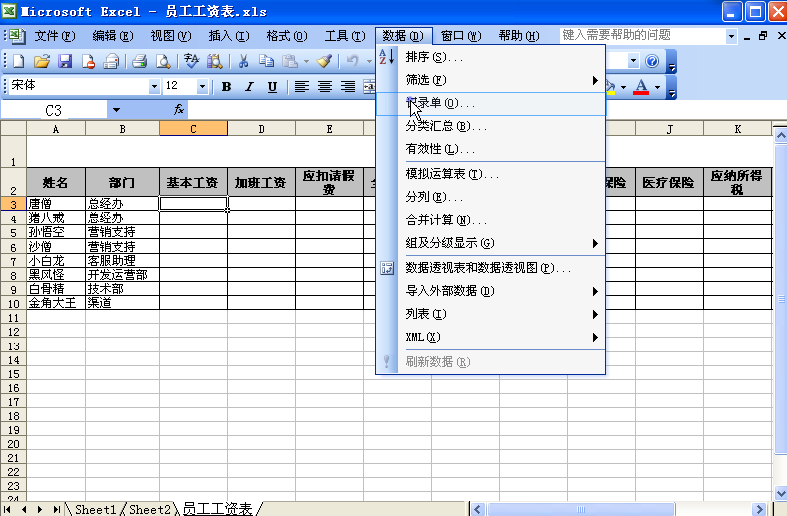The height and width of the screenshot is (516, 787).
Task: Paste using the clipboard icon
Action: 290,61
